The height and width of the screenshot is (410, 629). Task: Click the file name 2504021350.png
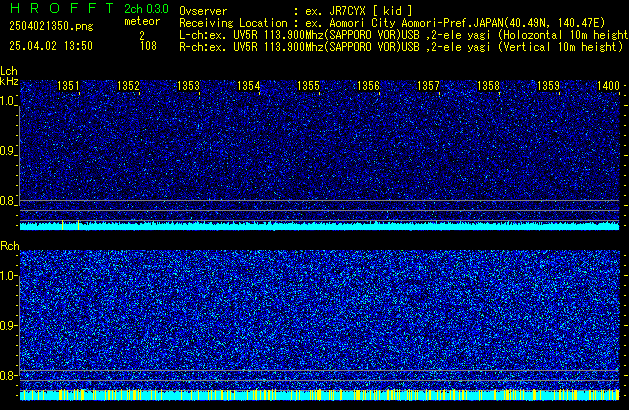point(51,26)
